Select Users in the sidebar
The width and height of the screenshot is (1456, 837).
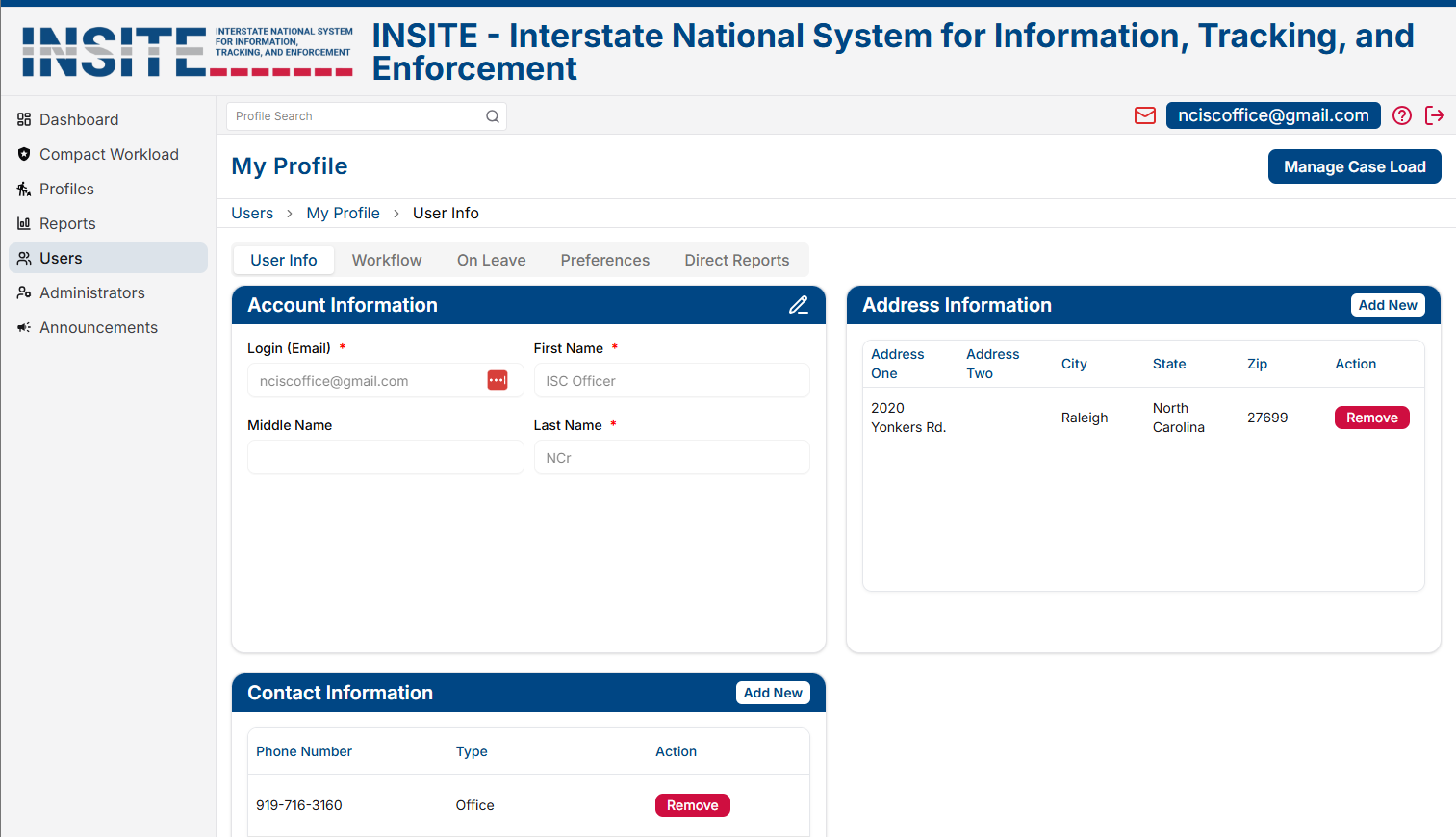click(x=109, y=258)
